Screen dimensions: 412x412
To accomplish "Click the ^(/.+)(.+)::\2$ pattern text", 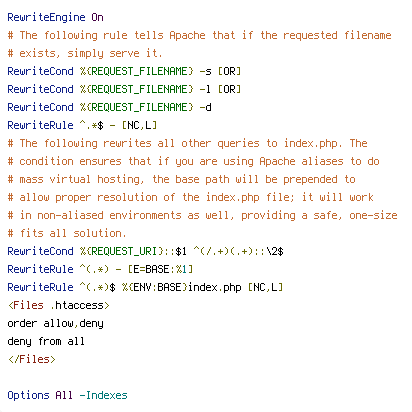I will click(x=238, y=251).
